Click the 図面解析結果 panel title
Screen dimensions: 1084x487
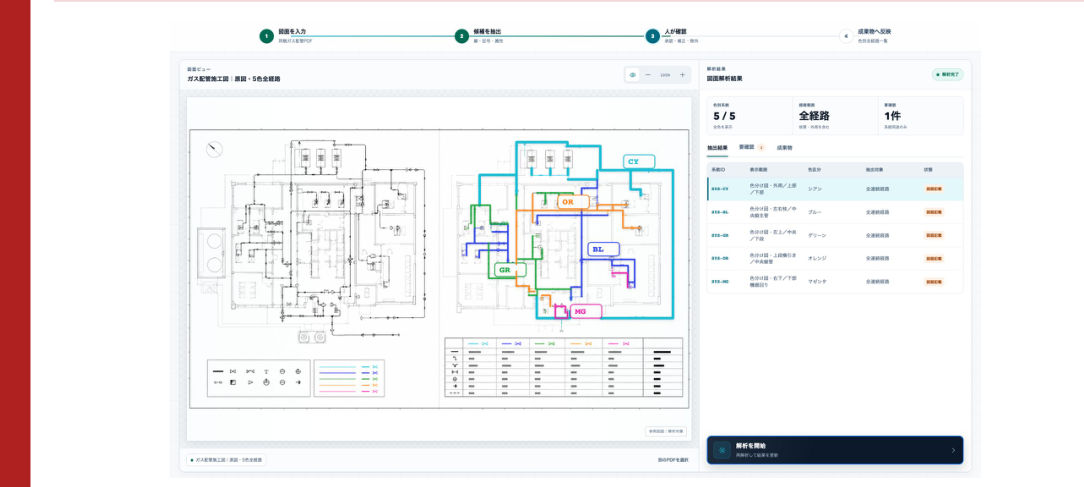click(725, 79)
